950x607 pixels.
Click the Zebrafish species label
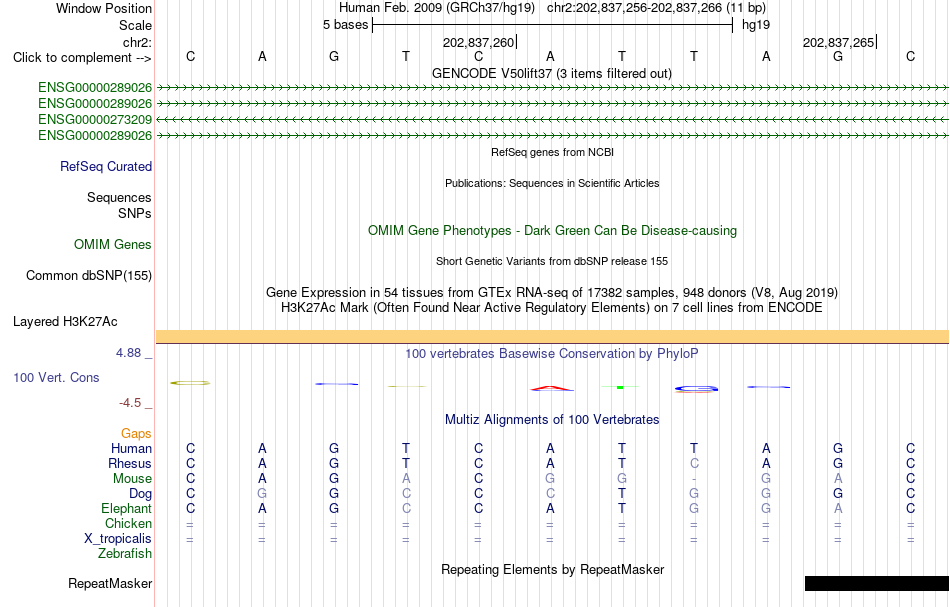point(125,554)
